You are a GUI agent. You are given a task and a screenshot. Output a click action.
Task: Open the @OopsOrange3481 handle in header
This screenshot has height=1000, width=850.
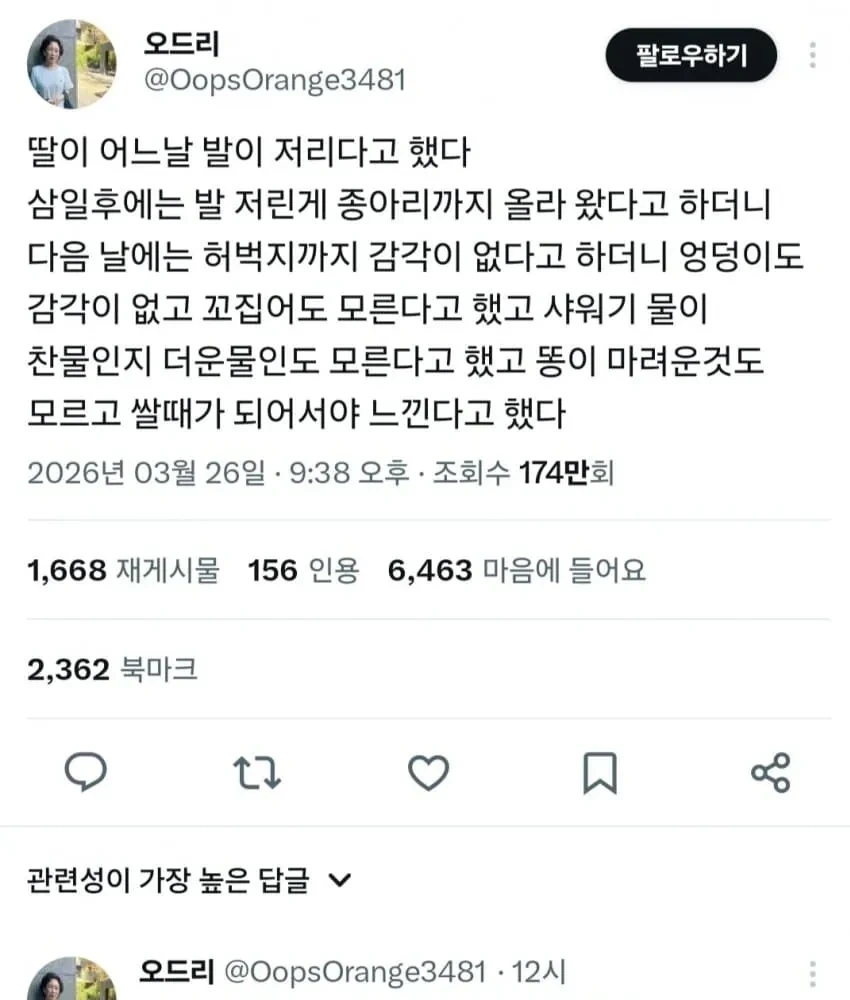275,80
